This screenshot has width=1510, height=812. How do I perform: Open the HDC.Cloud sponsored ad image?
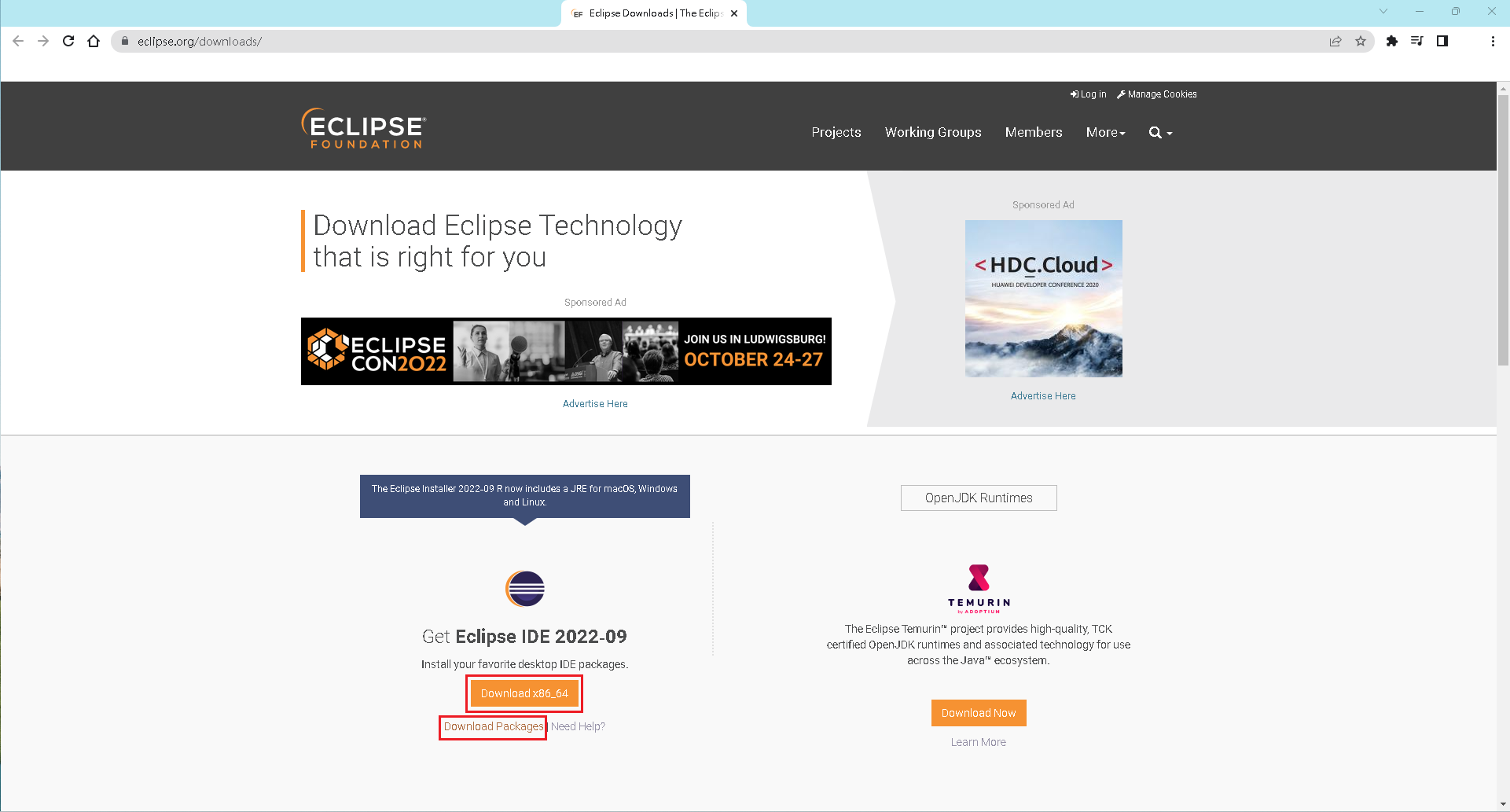pos(1043,299)
